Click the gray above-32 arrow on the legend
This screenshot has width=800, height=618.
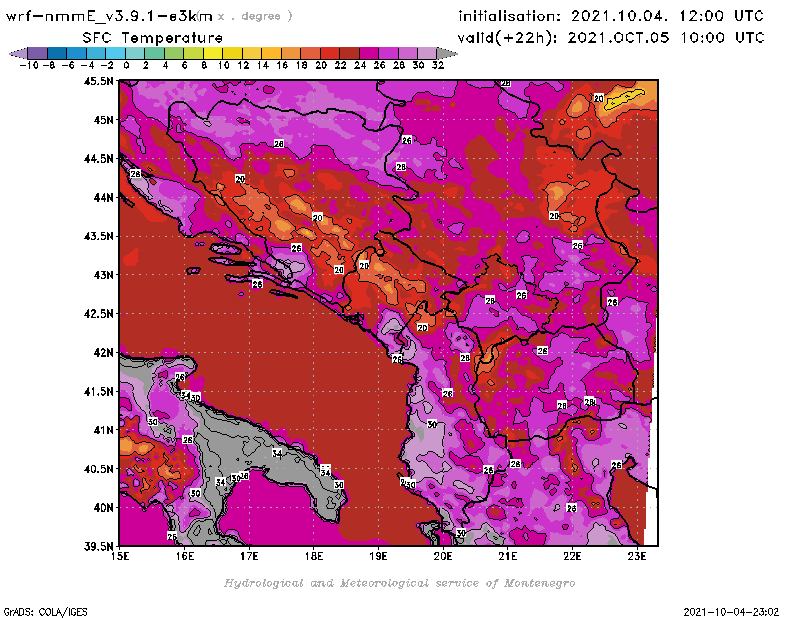tap(447, 53)
